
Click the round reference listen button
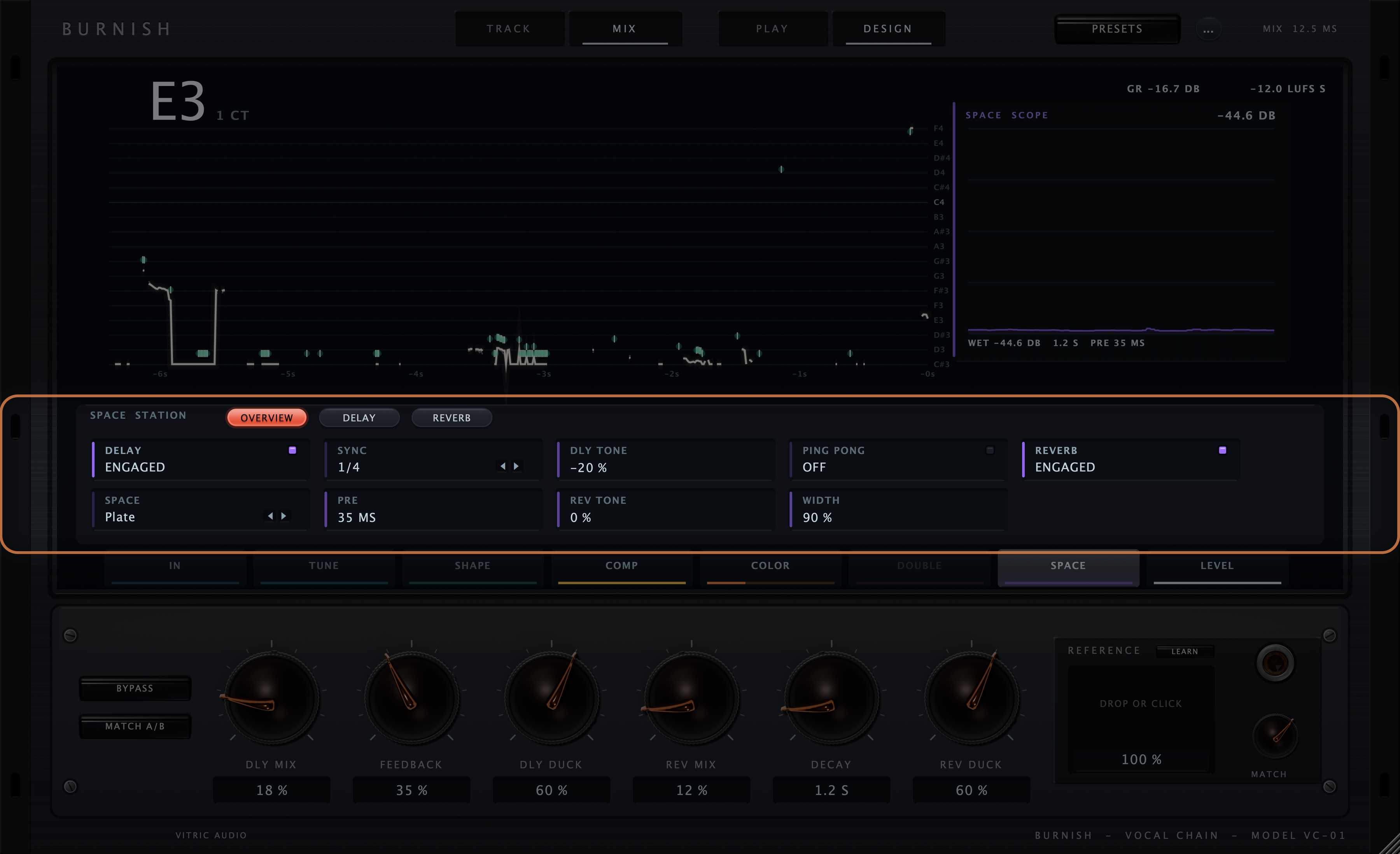[1275, 663]
